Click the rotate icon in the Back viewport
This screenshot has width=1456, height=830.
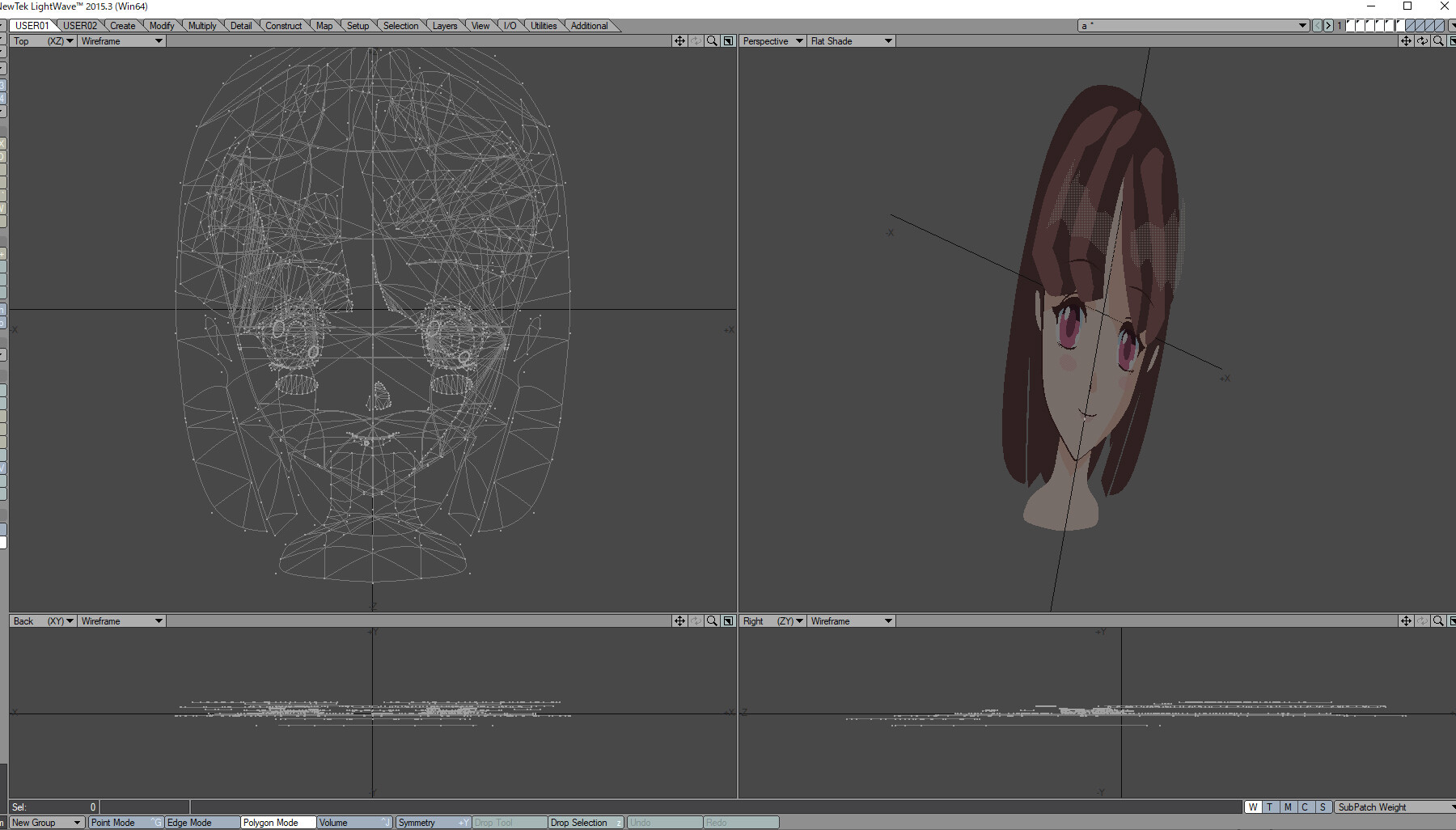696,621
